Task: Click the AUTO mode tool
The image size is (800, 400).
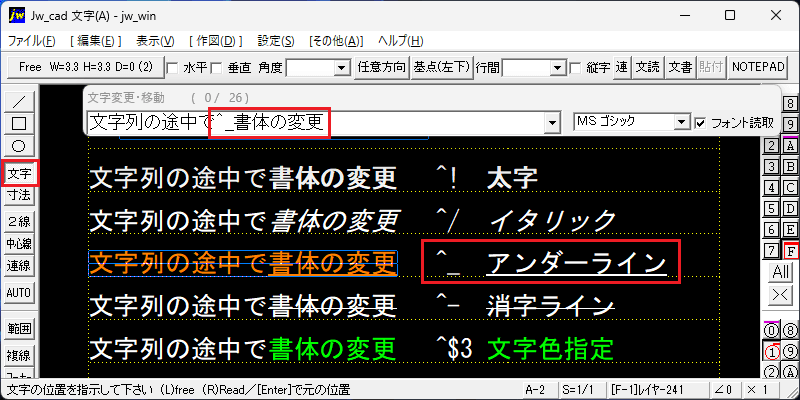Action: point(19,293)
